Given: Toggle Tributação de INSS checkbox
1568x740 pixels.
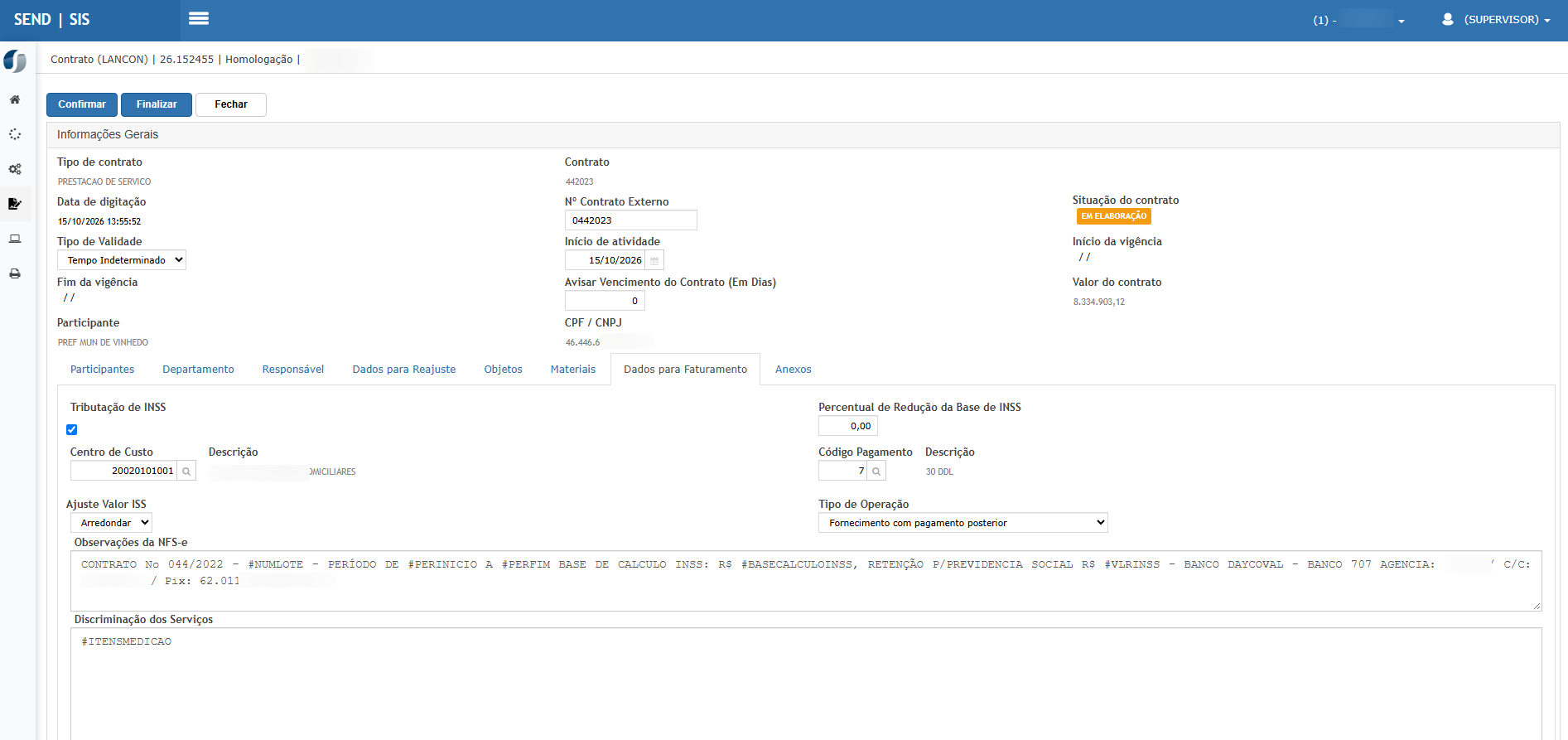Looking at the screenshot, I should point(72,429).
